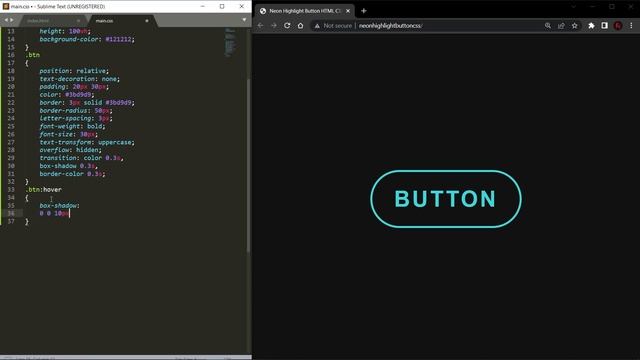This screenshot has width=640, height=360.
Task: Close the main.css tab with unsaved dot
Action: tap(147, 20)
